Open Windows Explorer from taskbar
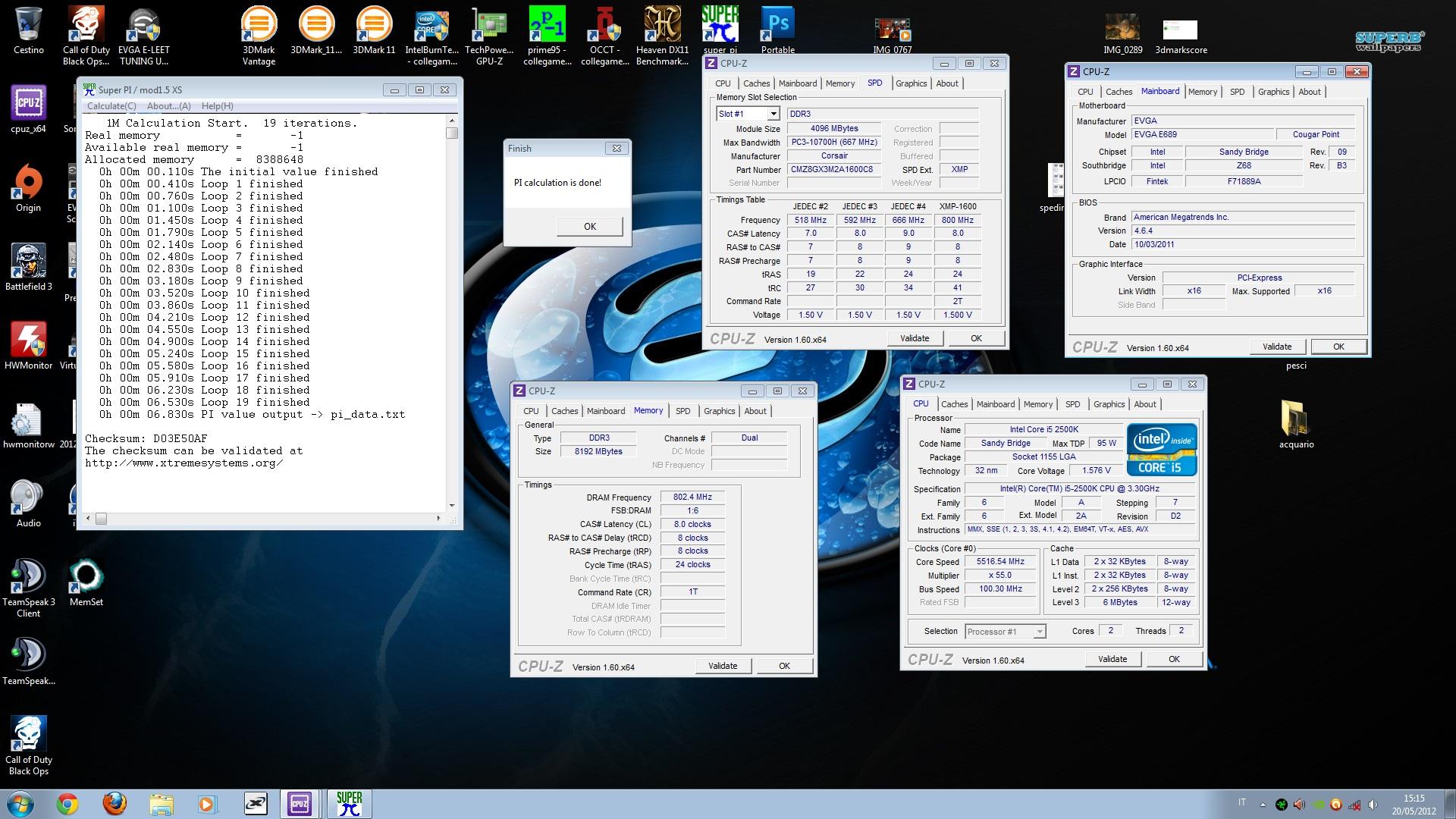1456x819 pixels. [162, 804]
